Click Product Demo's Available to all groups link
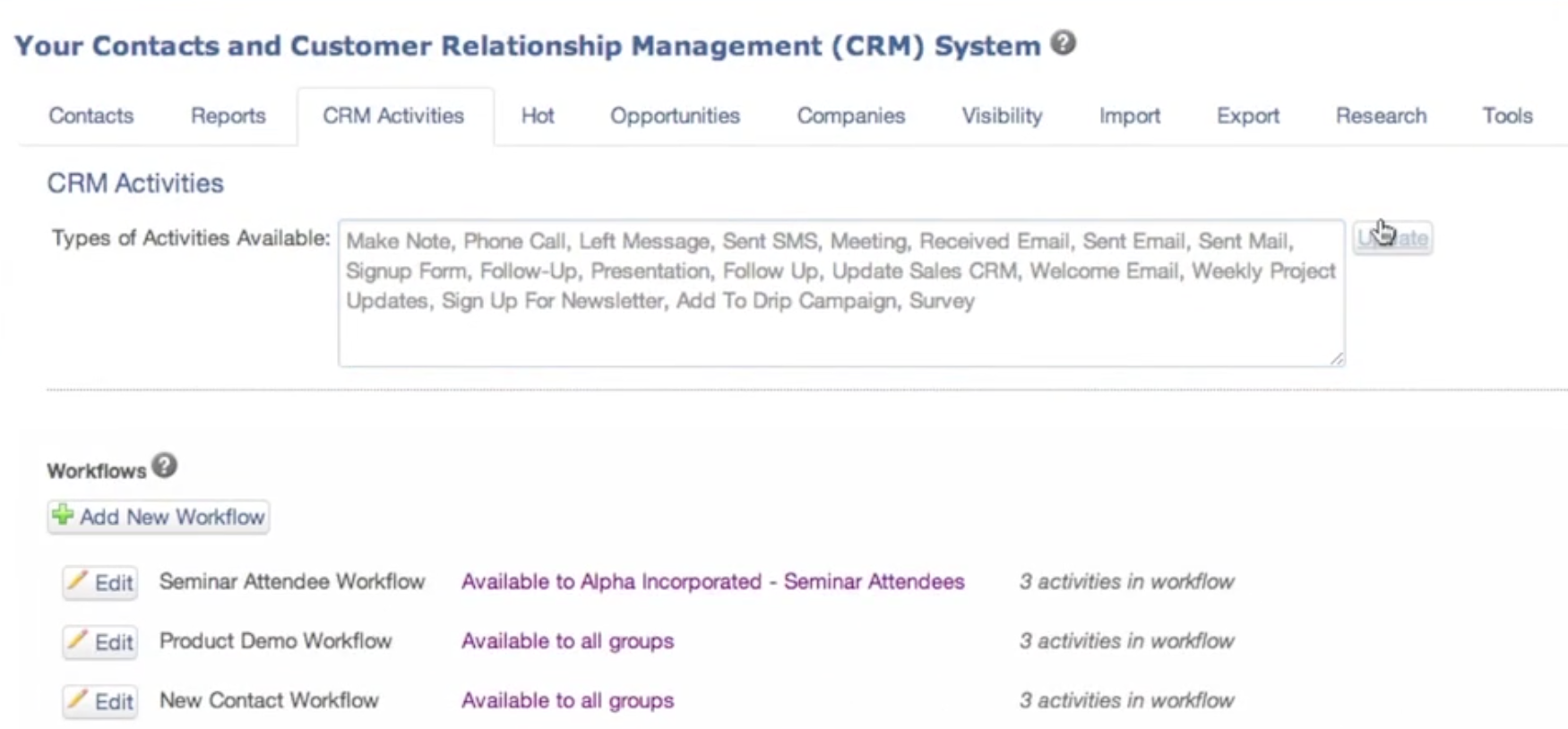The width and height of the screenshot is (1568, 729). click(567, 641)
